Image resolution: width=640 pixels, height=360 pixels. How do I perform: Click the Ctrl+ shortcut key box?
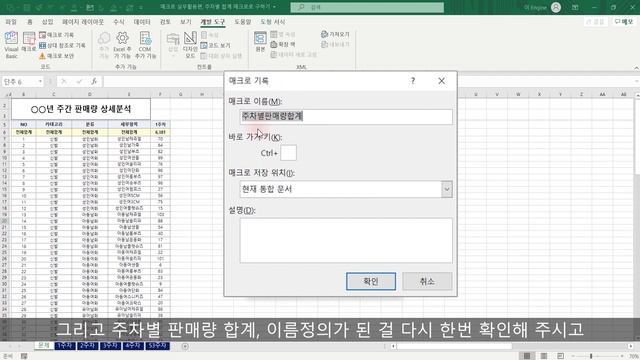[288, 153]
